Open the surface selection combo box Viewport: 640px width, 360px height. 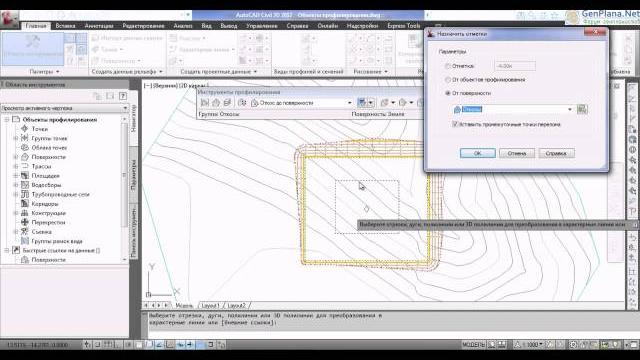click(513, 109)
